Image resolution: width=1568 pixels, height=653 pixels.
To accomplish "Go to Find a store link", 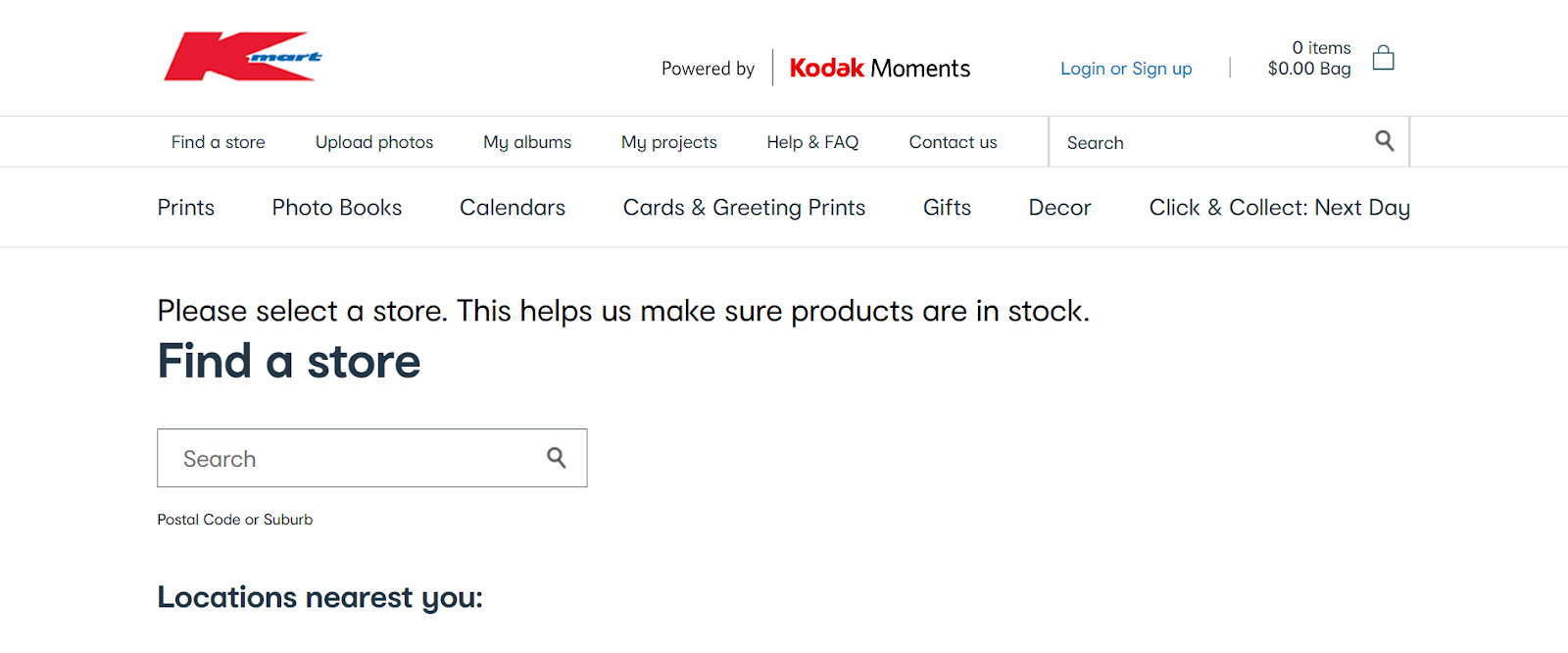I will pos(218,142).
